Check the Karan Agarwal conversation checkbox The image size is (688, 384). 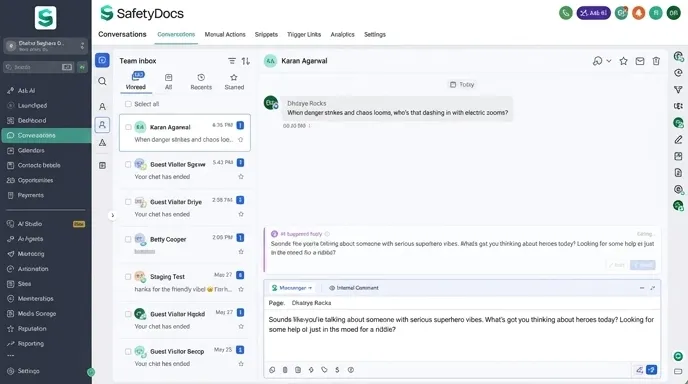[x=128, y=127]
